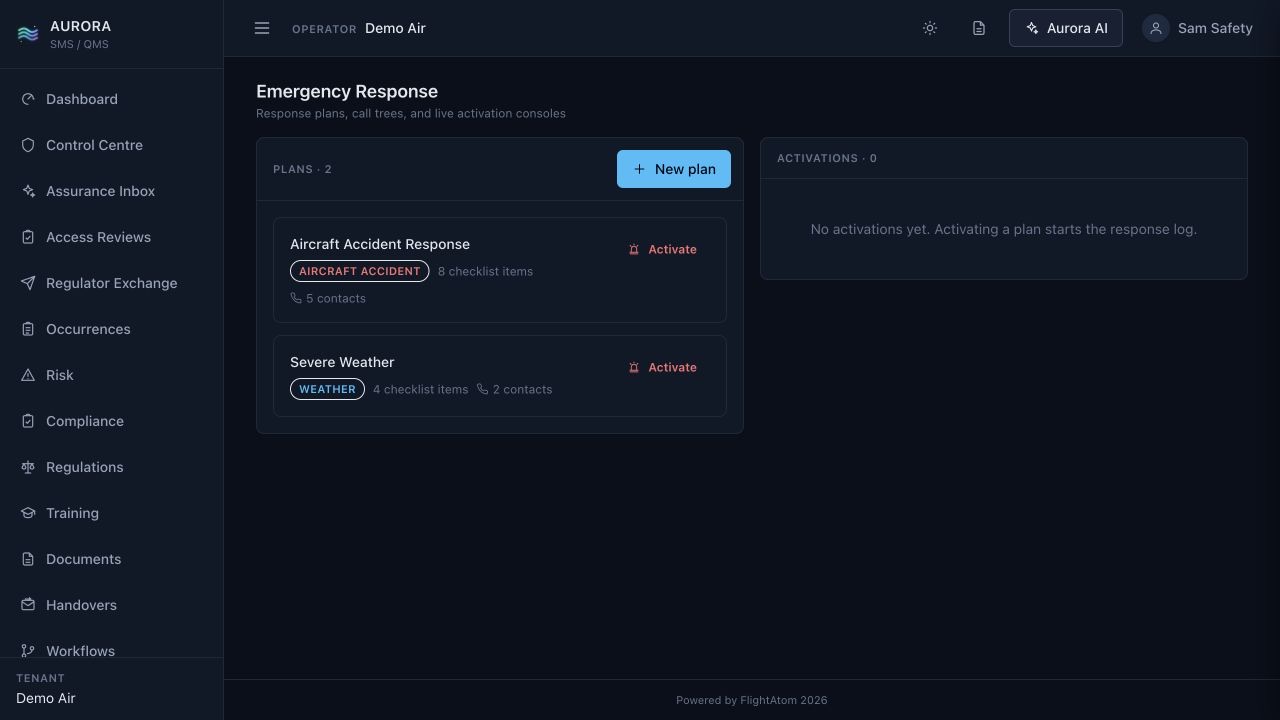Screen dimensions: 1280x720
Task: Click the Documents file icon in the sidebar
Action: pyautogui.click(x=28, y=559)
